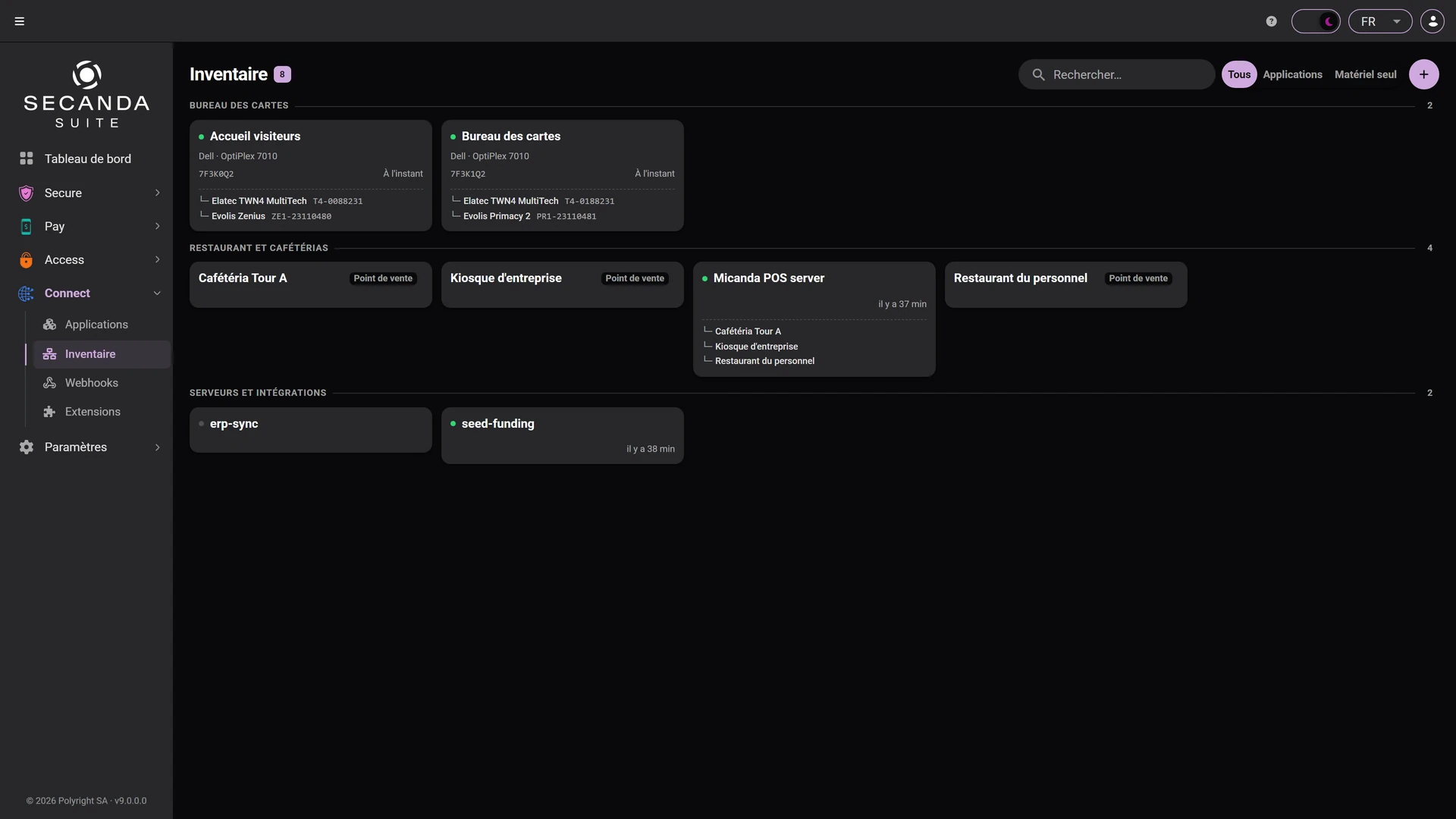Click the Secanda Suite logo
Image resolution: width=1456 pixels, height=819 pixels.
coord(86,95)
